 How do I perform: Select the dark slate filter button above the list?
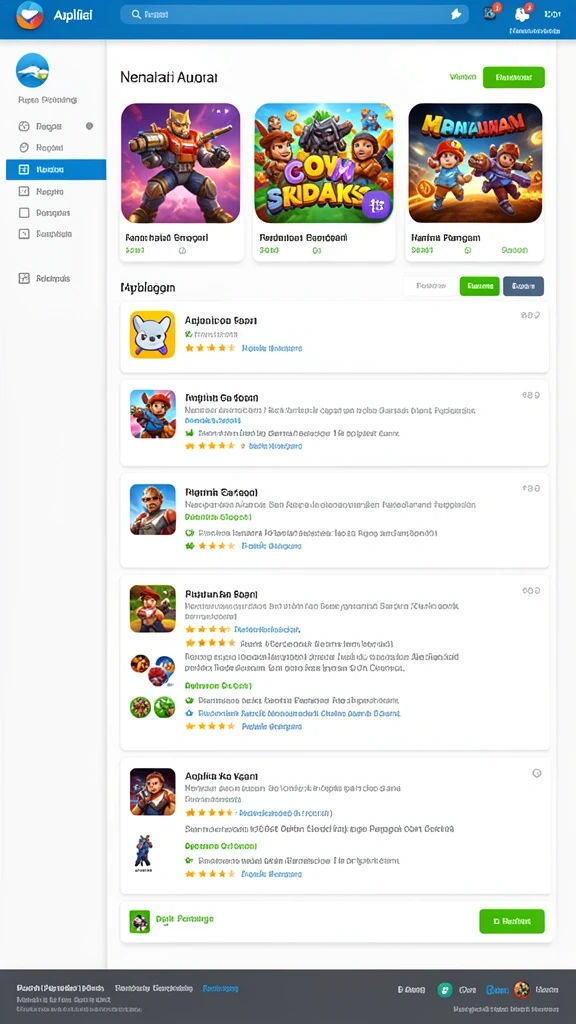pyautogui.click(x=523, y=286)
